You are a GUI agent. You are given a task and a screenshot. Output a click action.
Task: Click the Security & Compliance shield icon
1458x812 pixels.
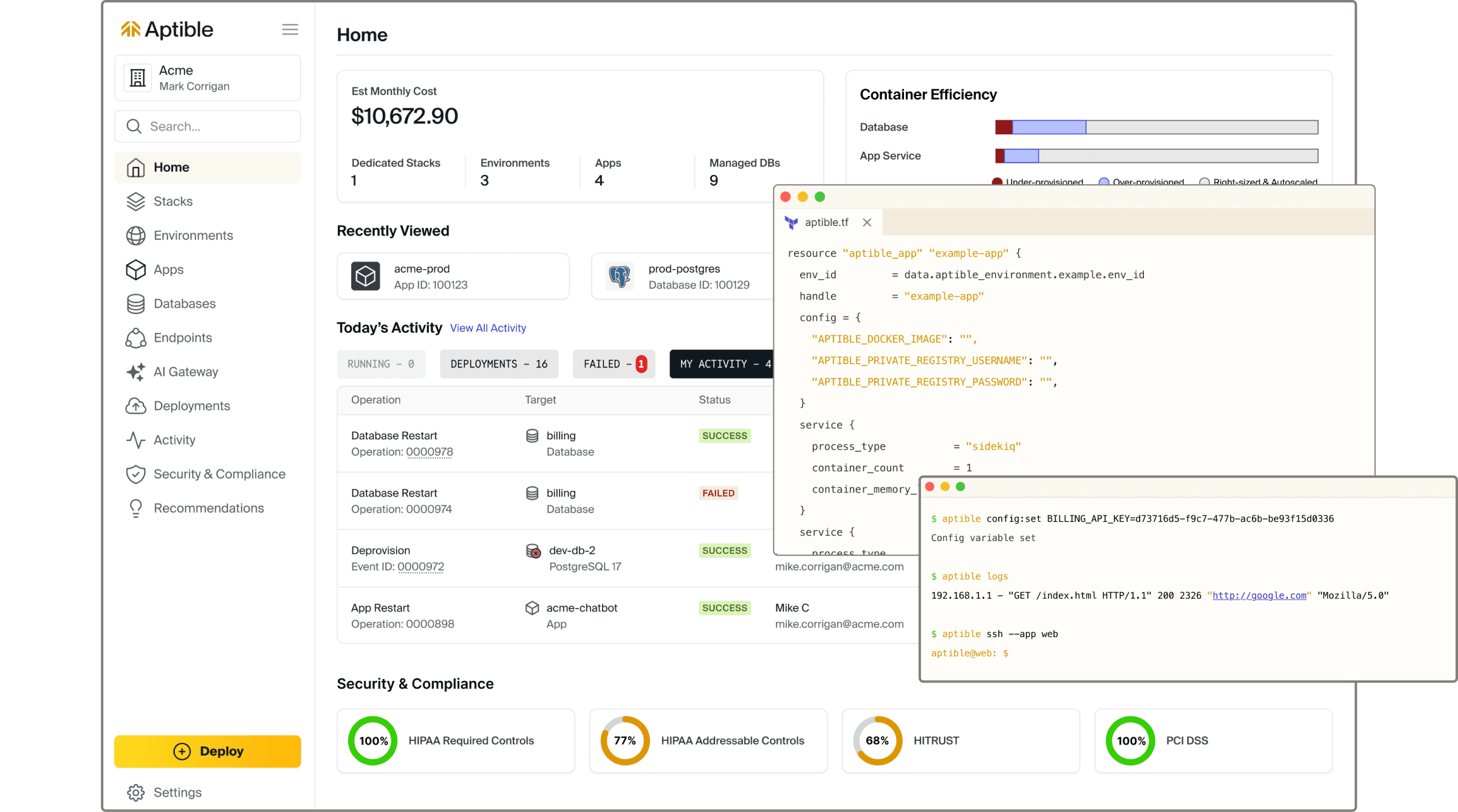pyautogui.click(x=135, y=474)
